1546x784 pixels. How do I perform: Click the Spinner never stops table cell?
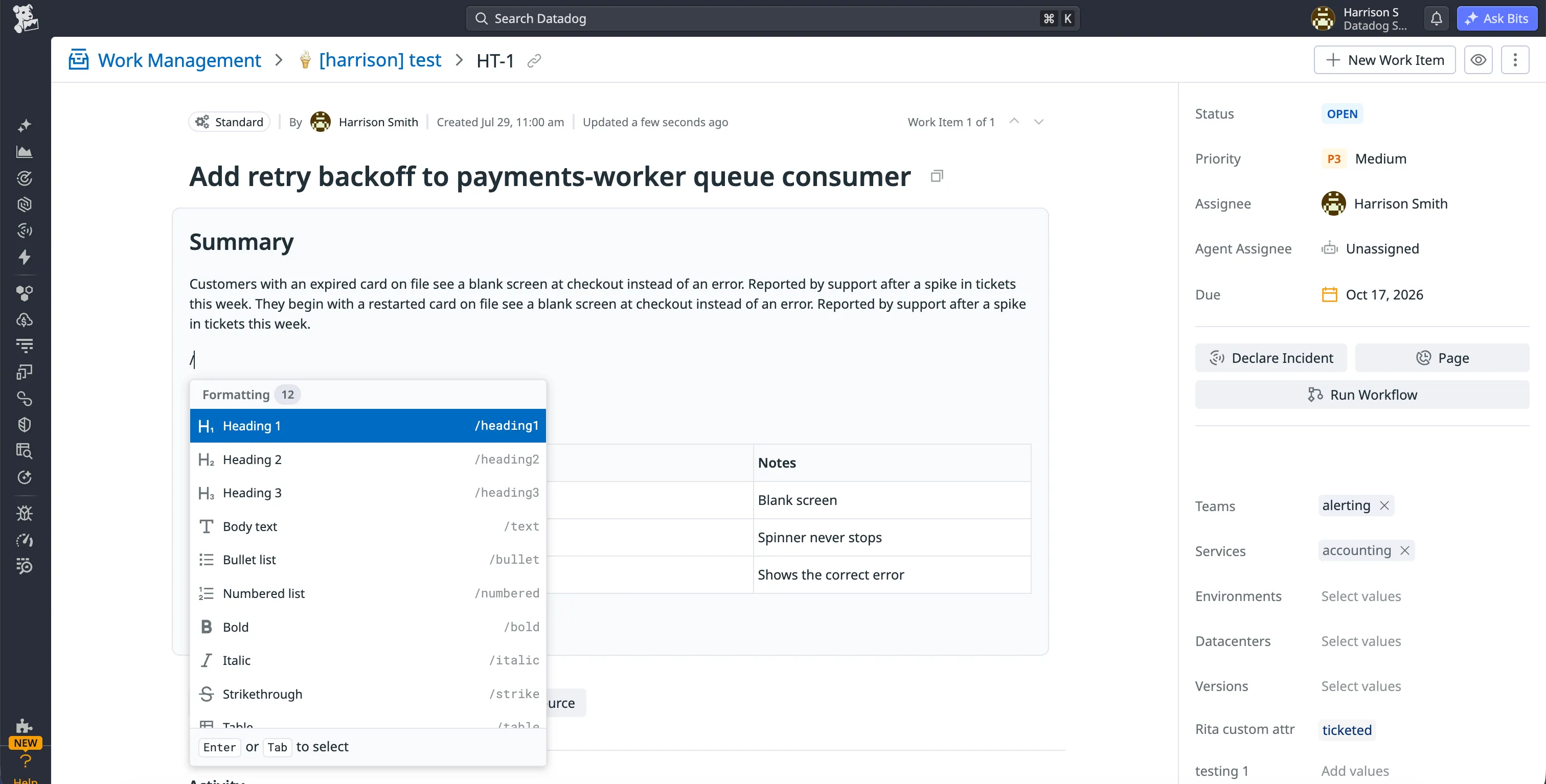(x=892, y=538)
